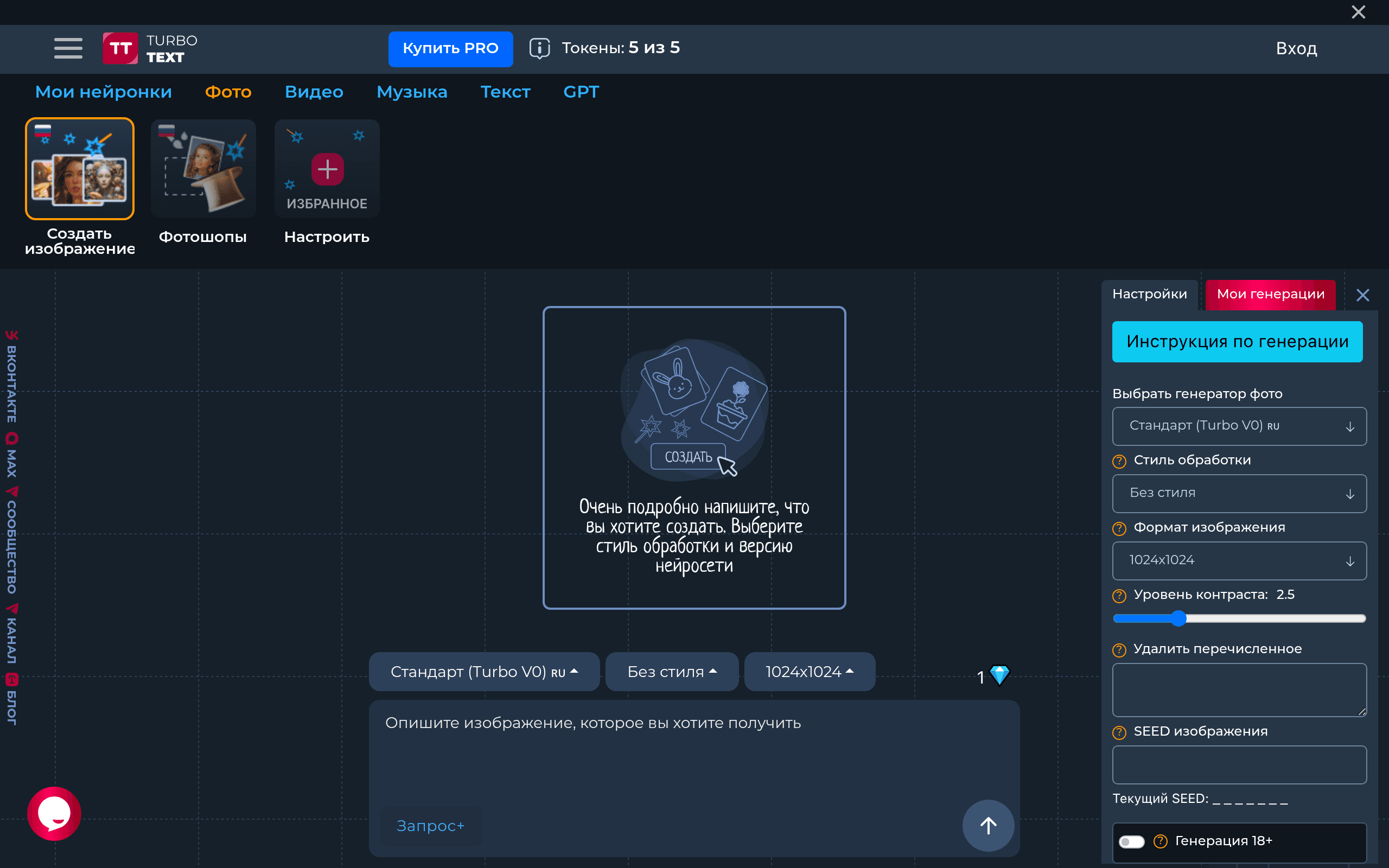This screenshot has width=1389, height=868.
Task: Open the tokens info icon
Action: [539, 48]
